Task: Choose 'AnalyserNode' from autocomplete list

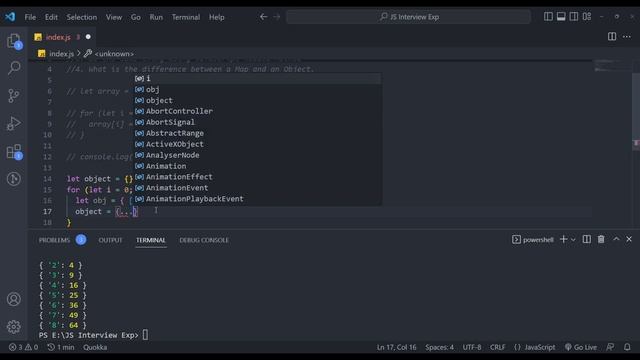Action: tap(258, 155)
